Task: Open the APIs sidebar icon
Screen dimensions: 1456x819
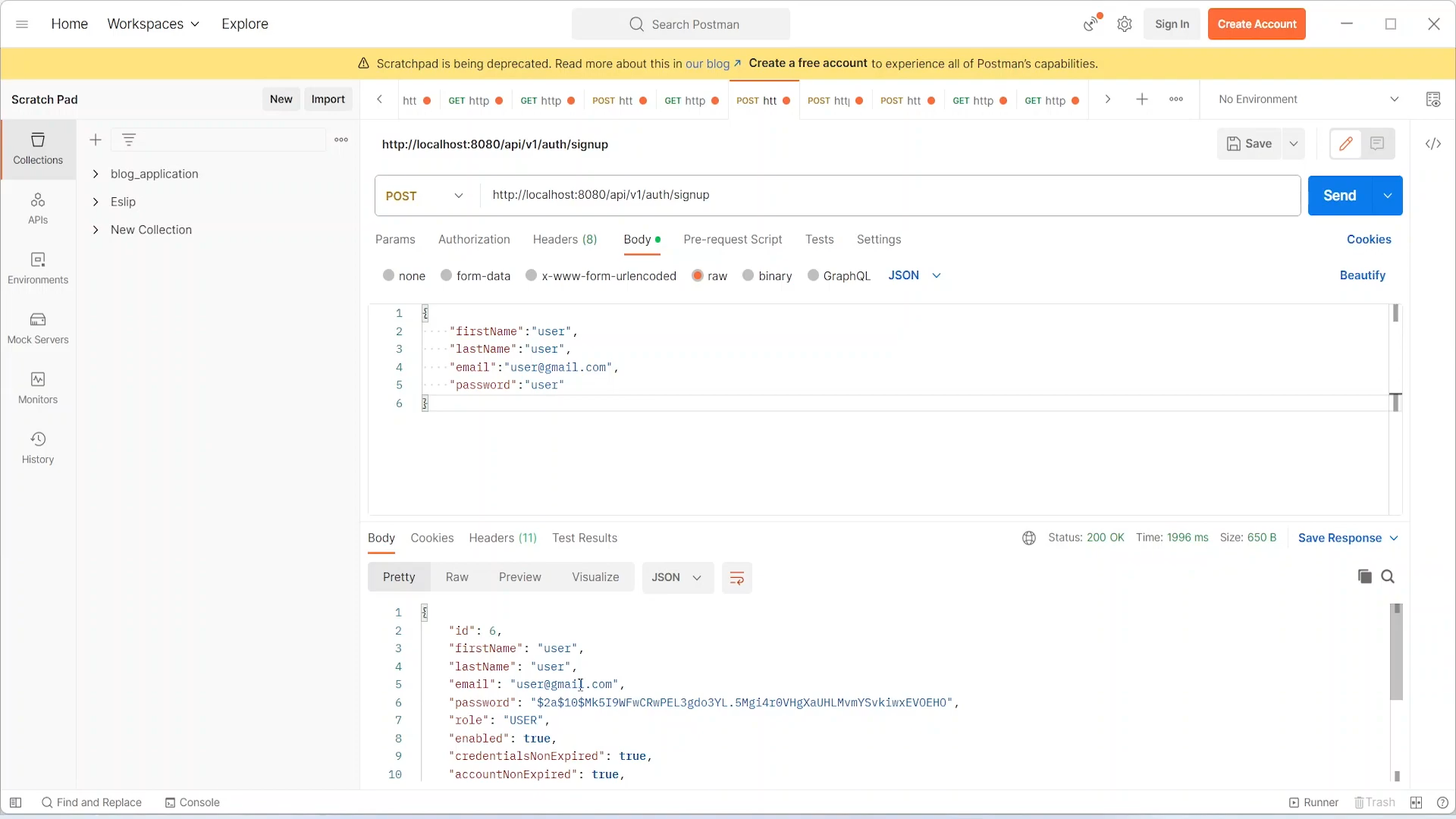Action: pyautogui.click(x=38, y=209)
